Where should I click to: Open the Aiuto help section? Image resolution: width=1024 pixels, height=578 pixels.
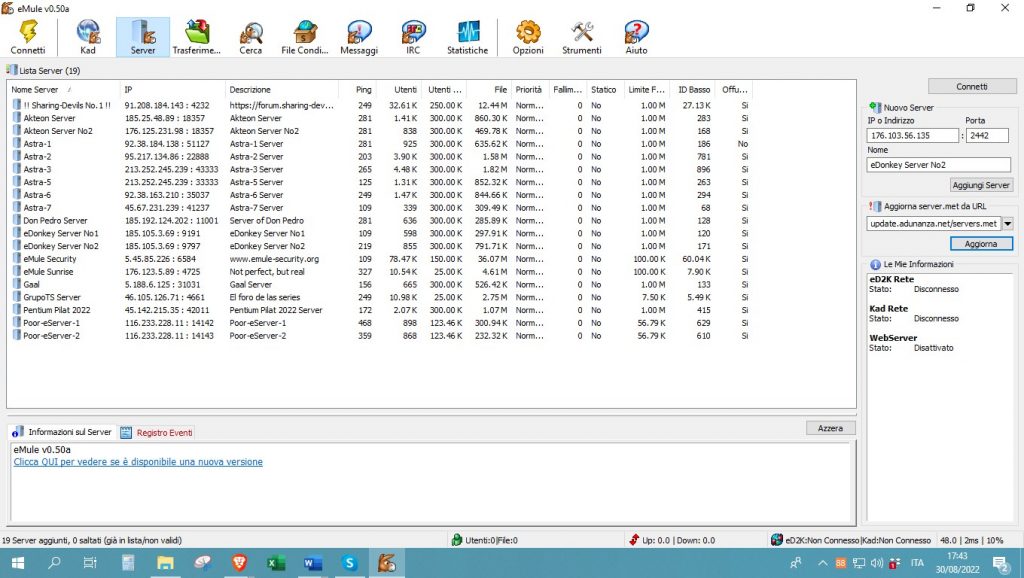636,32
